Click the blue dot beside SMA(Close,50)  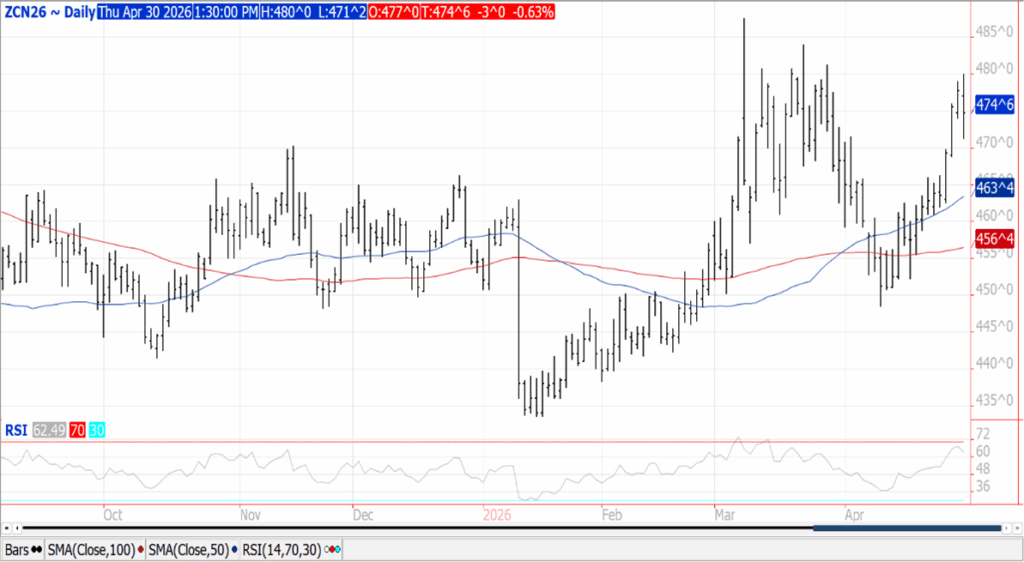pos(234,550)
